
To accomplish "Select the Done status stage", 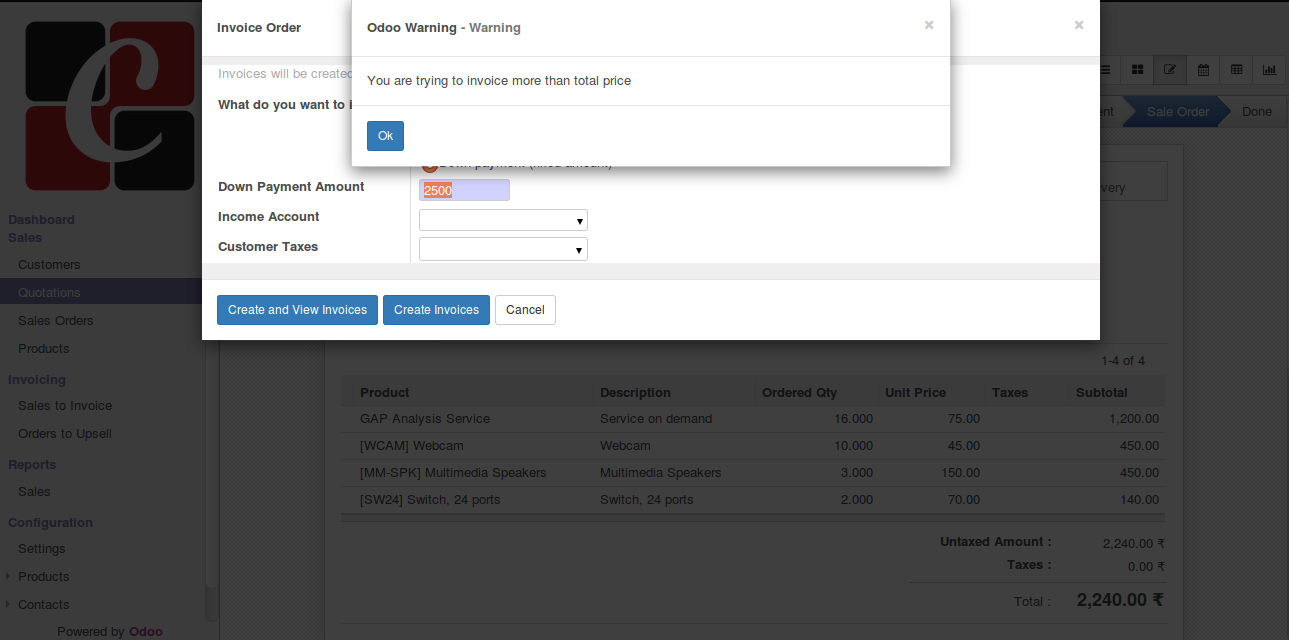I will 1256,112.
